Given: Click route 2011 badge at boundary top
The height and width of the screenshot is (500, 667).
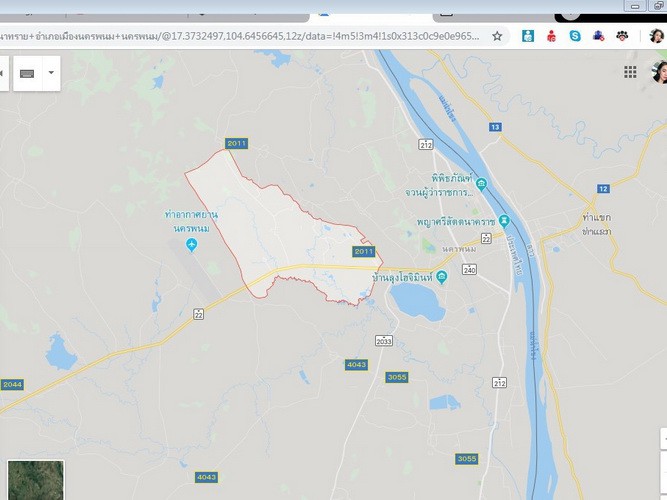Looking at the screenshot, I should point(237,143).
